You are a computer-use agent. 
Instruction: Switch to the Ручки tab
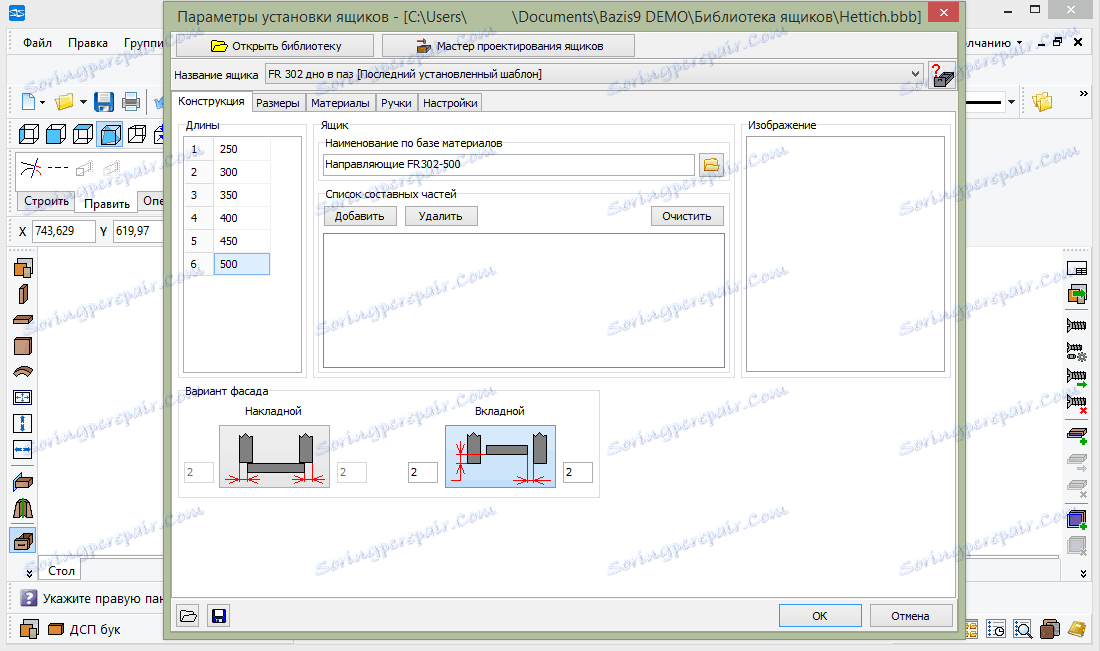[396, 103]
